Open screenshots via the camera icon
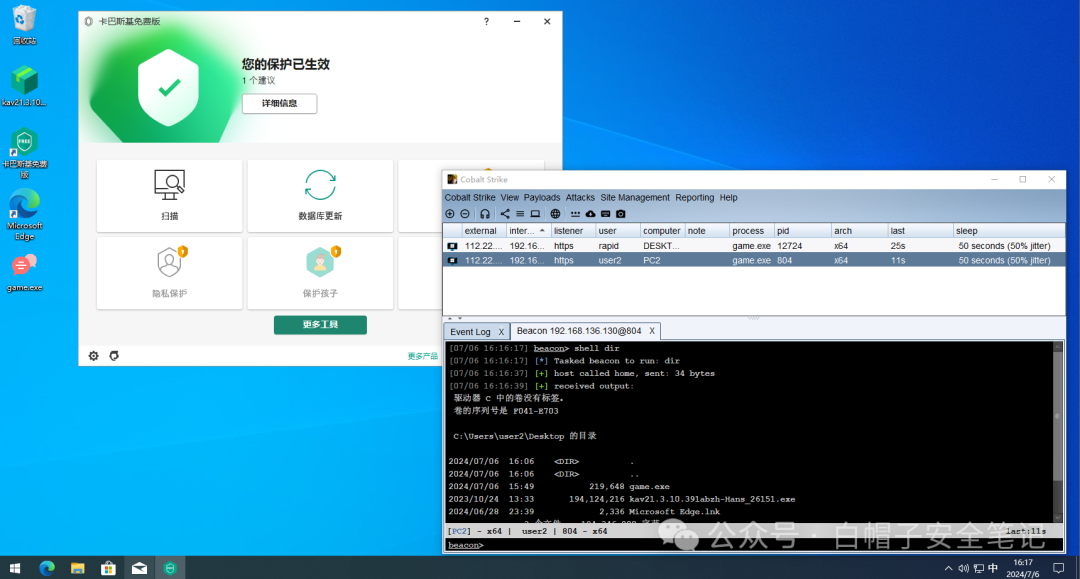 [x=621, y=214]
